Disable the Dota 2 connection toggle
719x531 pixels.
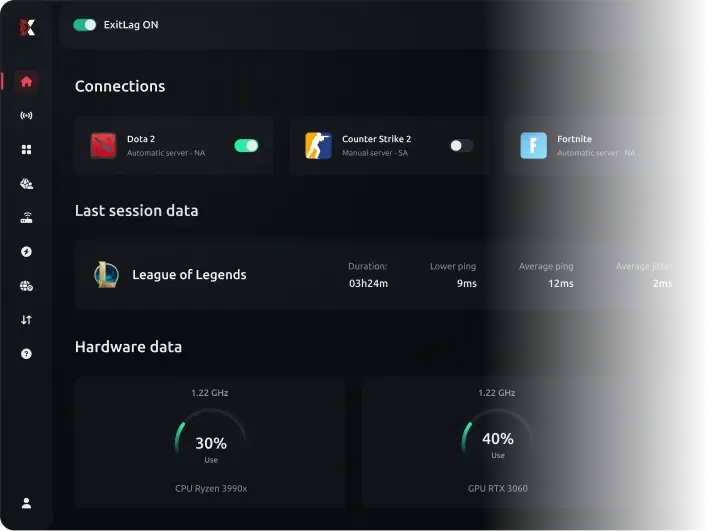[x=246, y=146]
